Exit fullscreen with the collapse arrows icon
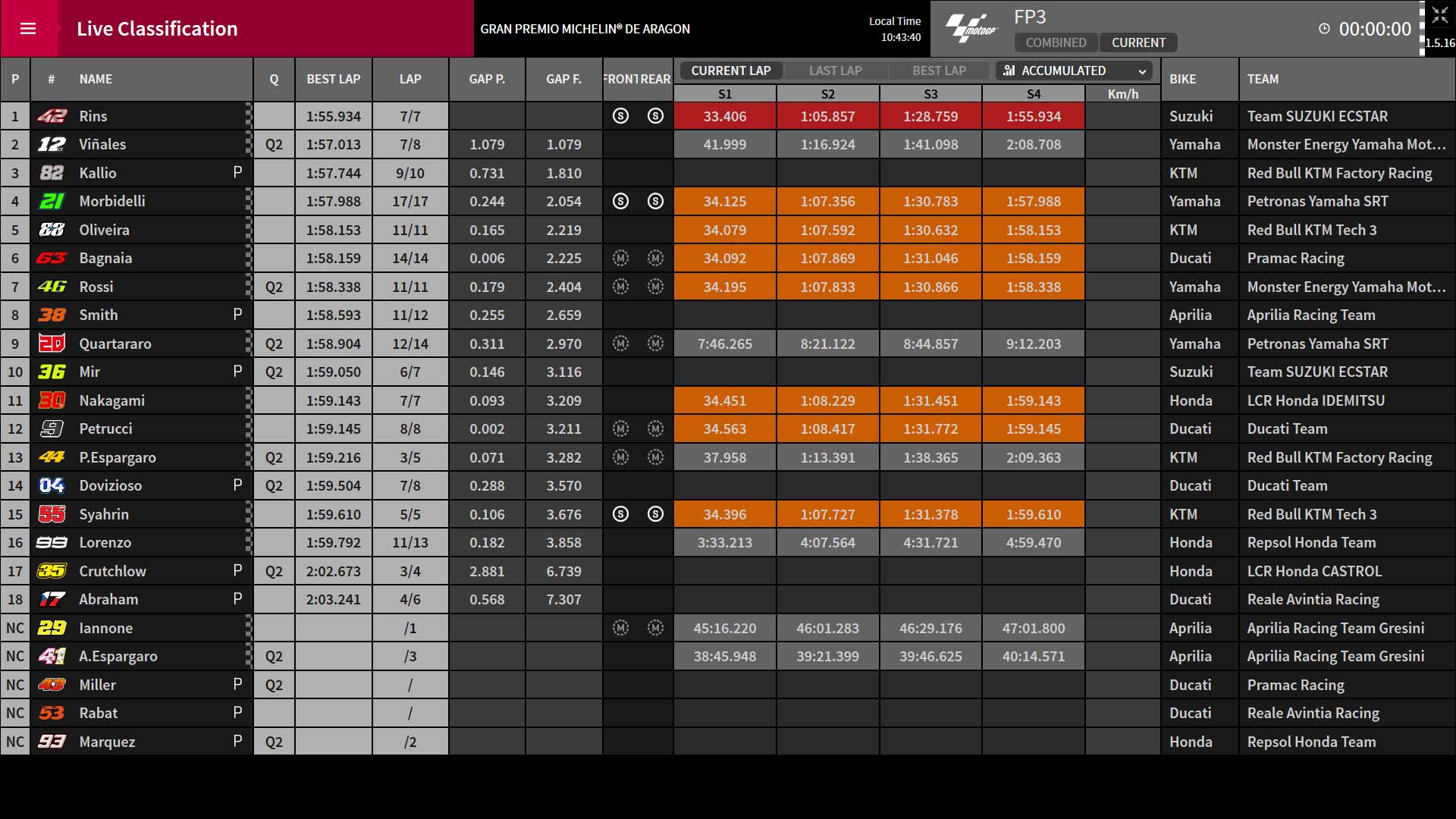Viewport: 1456px width, 819px height. 1440,15
